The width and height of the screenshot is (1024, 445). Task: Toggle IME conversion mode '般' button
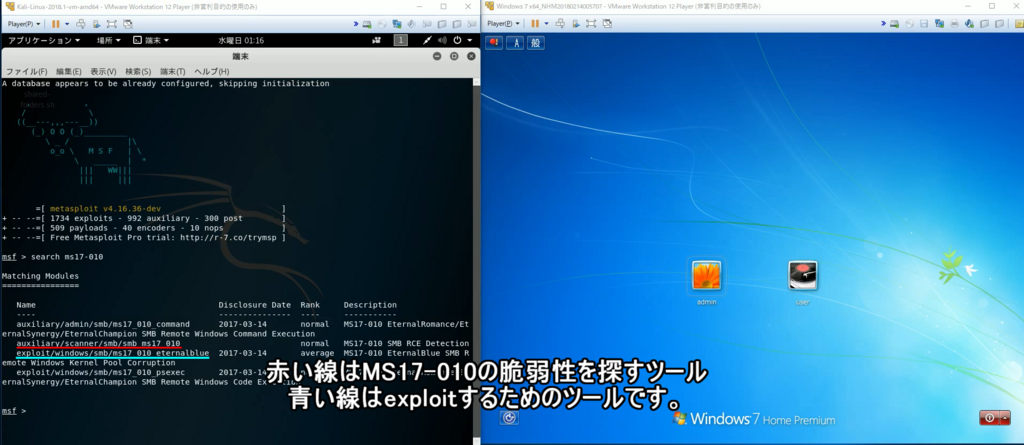[536, 43]
